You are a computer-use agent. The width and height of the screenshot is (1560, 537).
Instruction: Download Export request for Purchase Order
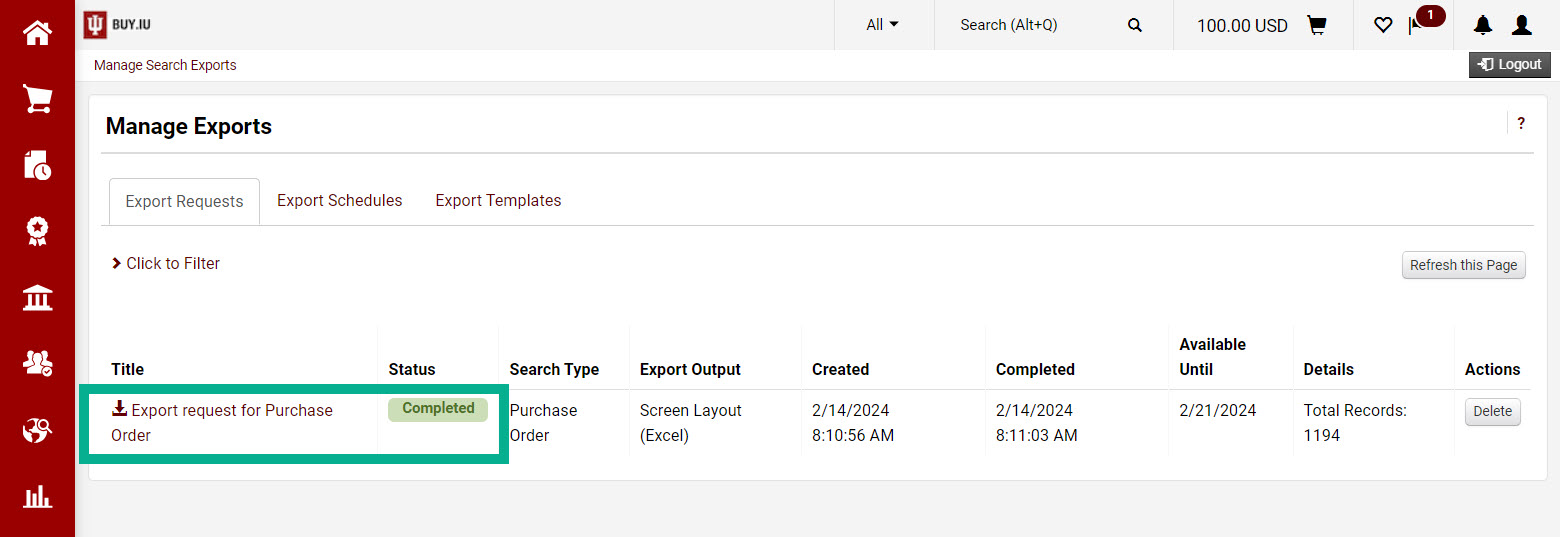222,422
